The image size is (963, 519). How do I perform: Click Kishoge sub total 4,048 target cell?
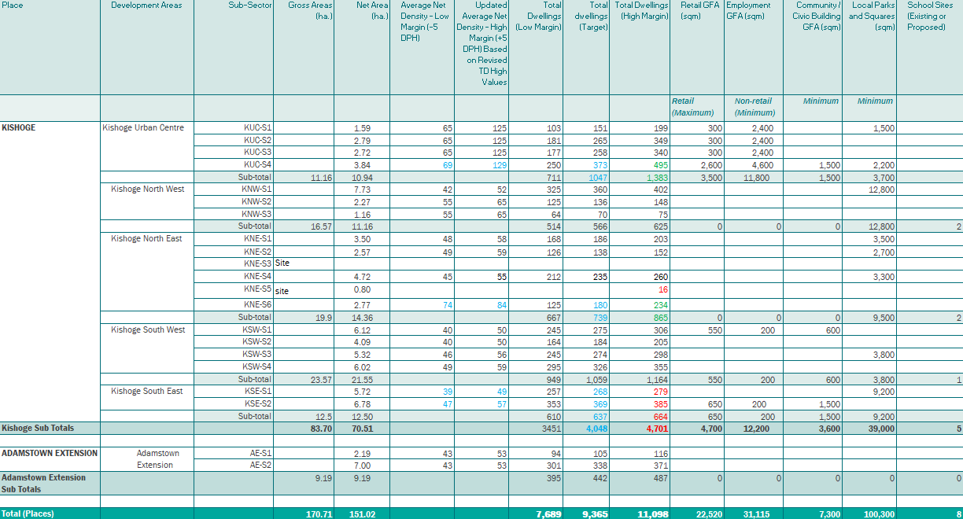[x=596, y=429]
